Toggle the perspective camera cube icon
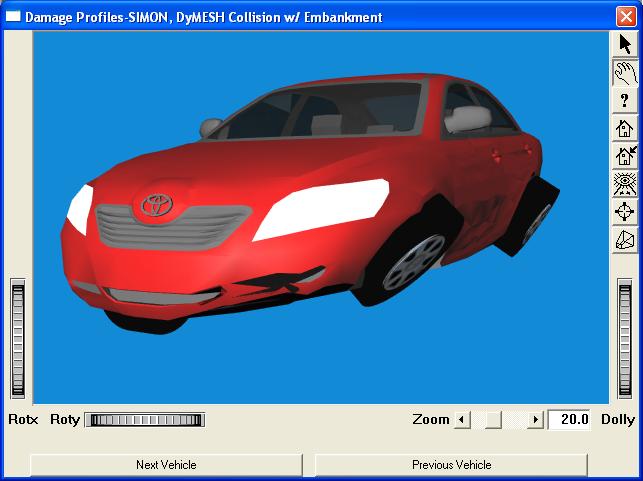Image resolution: width=643 pixels, height=481 pixels. (x=625, y=240)
